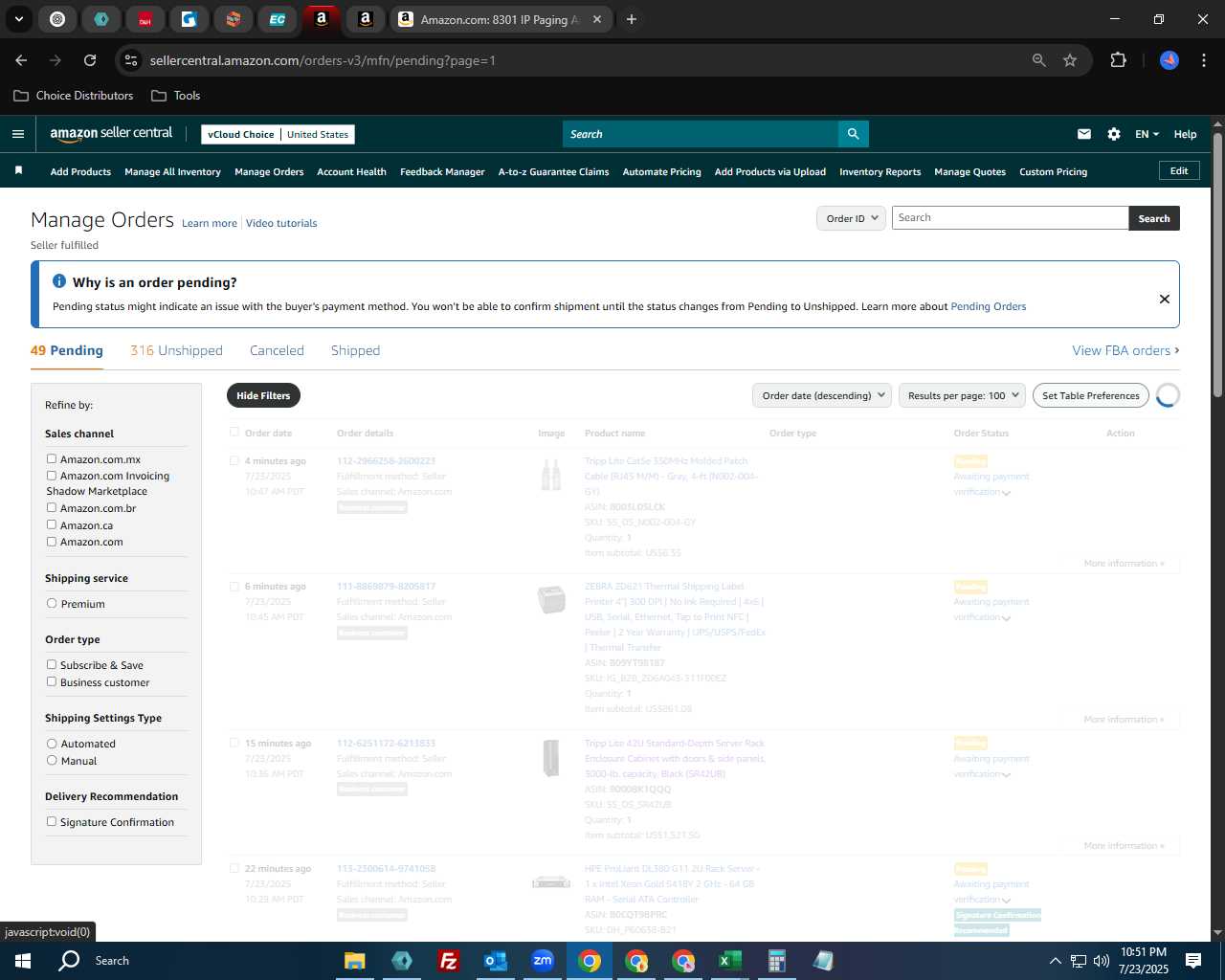
Task: Check the Amazon.com sales channel filter
Action: point(52,541)
